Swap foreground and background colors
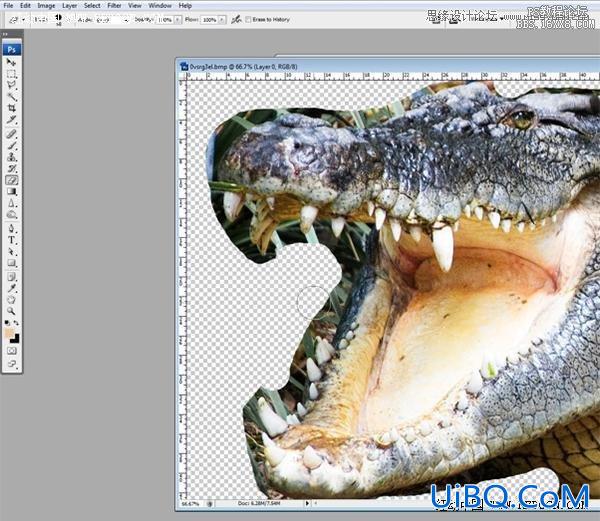 point(16,323)
